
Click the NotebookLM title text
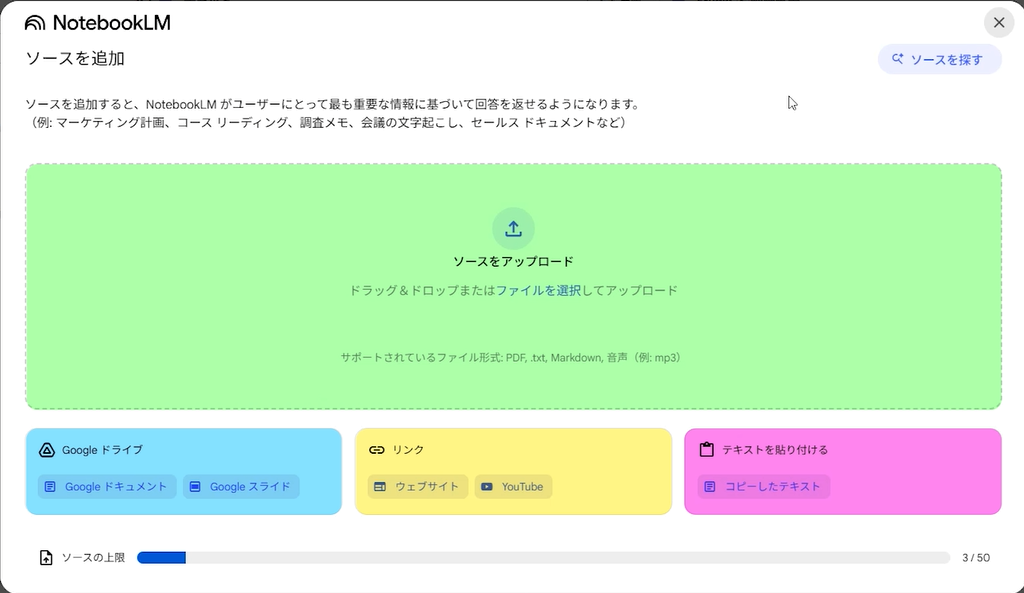coord(111,23)
